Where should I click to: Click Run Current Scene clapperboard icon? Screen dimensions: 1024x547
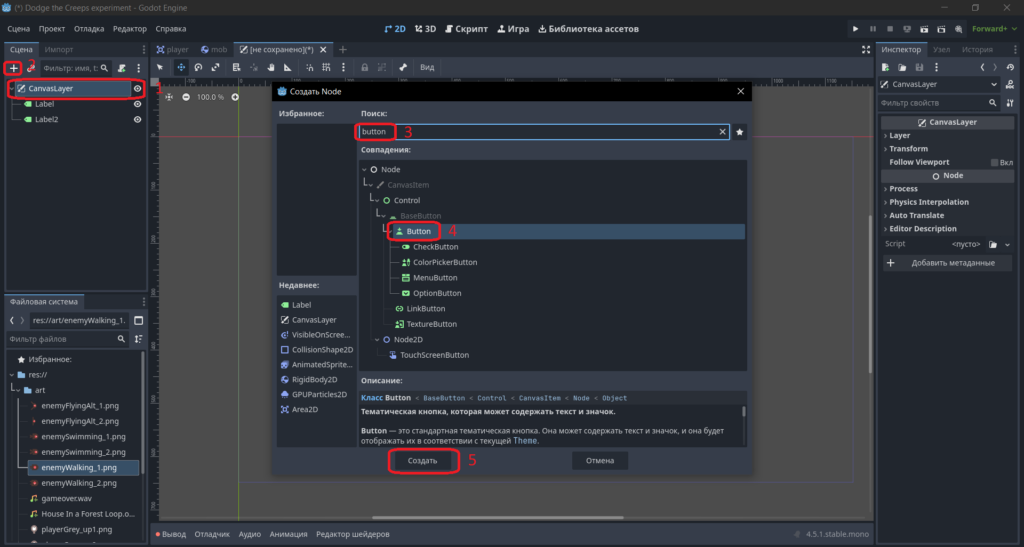(924, 29)
